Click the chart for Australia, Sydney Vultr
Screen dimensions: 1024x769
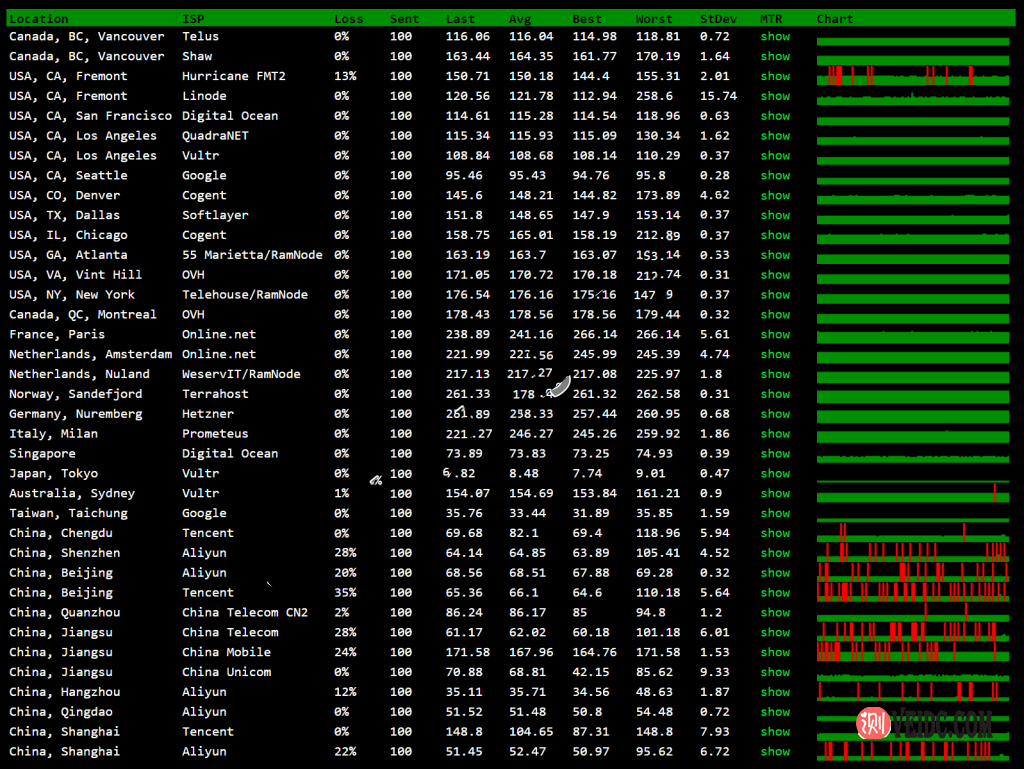912,493
